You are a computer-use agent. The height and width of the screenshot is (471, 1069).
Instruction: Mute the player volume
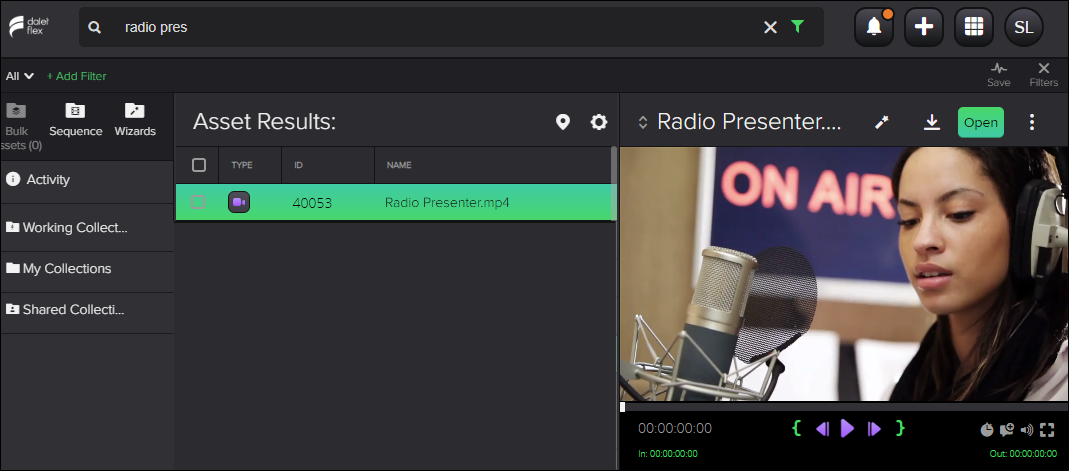[1027, 430]
